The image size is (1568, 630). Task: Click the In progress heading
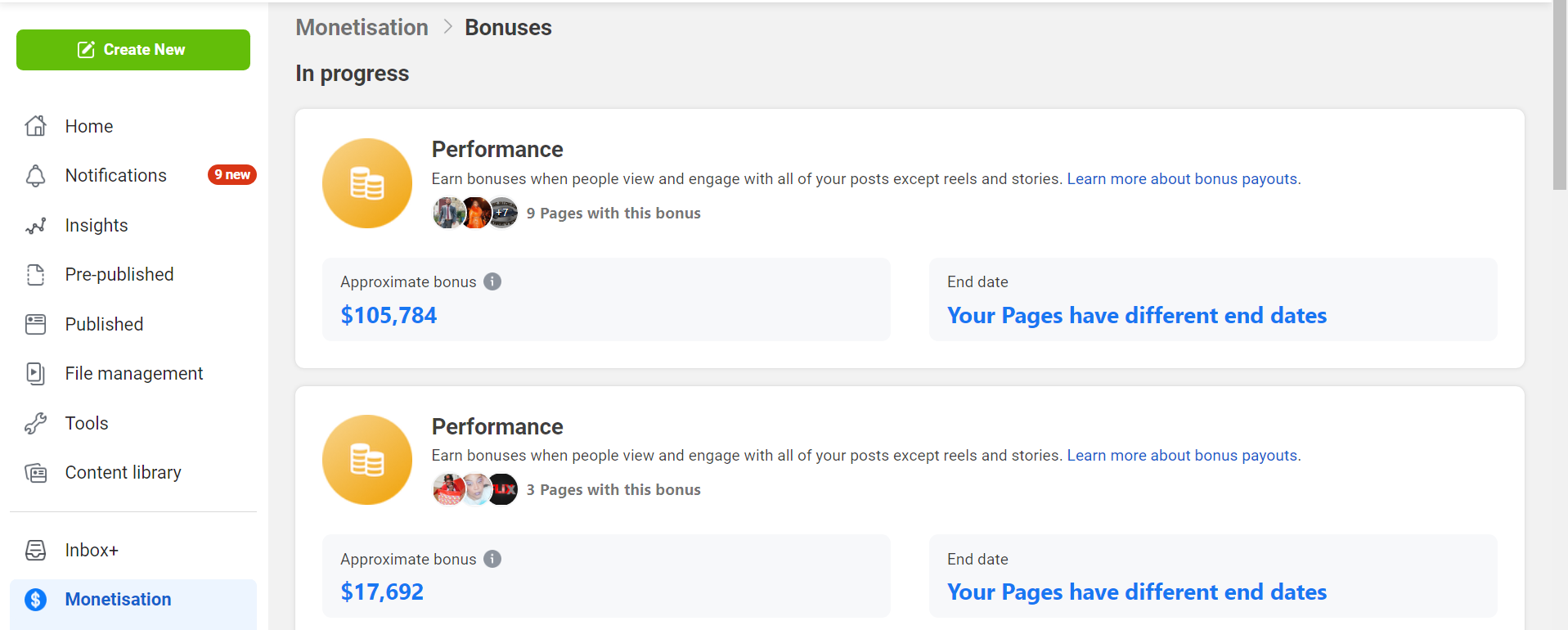click(353, 74)
